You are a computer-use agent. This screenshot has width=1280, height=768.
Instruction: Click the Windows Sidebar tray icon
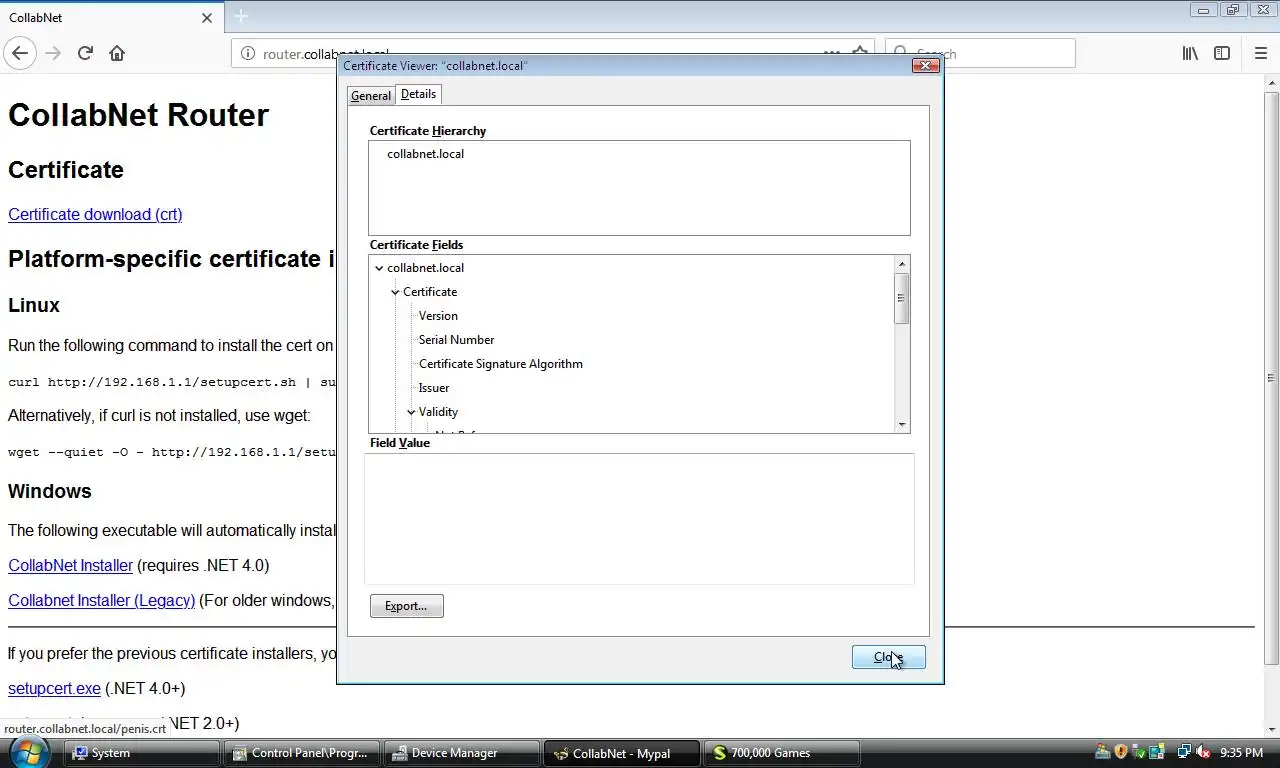1156,752
